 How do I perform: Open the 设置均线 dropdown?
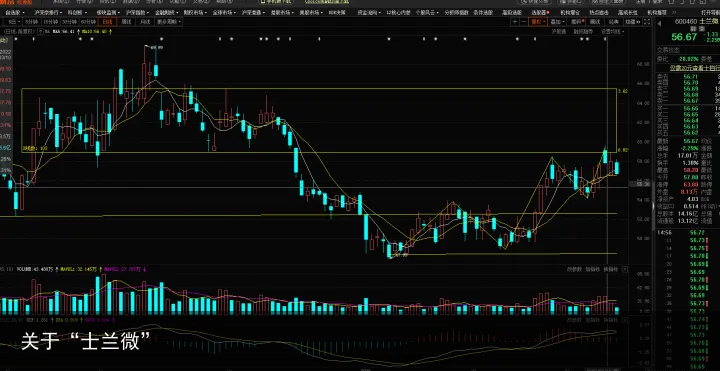[x=613, y=32]
